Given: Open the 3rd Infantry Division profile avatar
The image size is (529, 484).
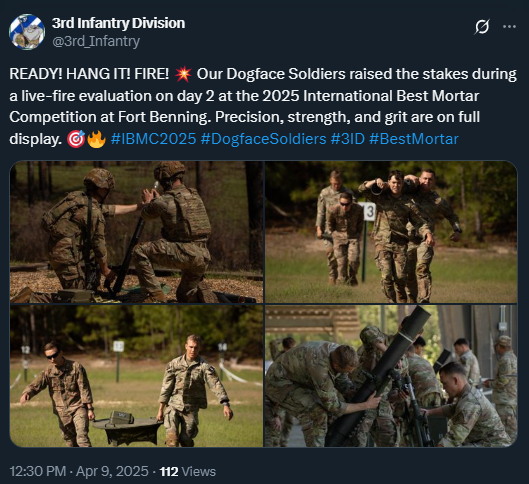Looking at the screenshot, I should (27, 32).
